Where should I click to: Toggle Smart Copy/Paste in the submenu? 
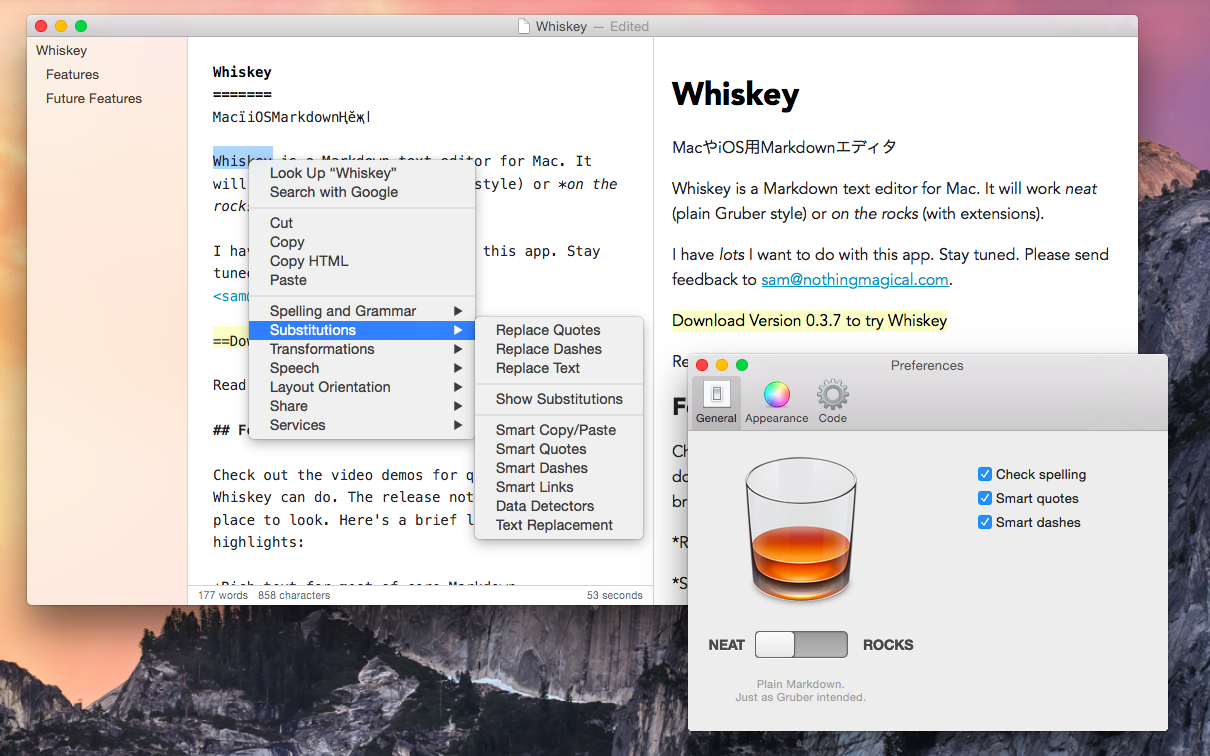[x=559, y=430]
